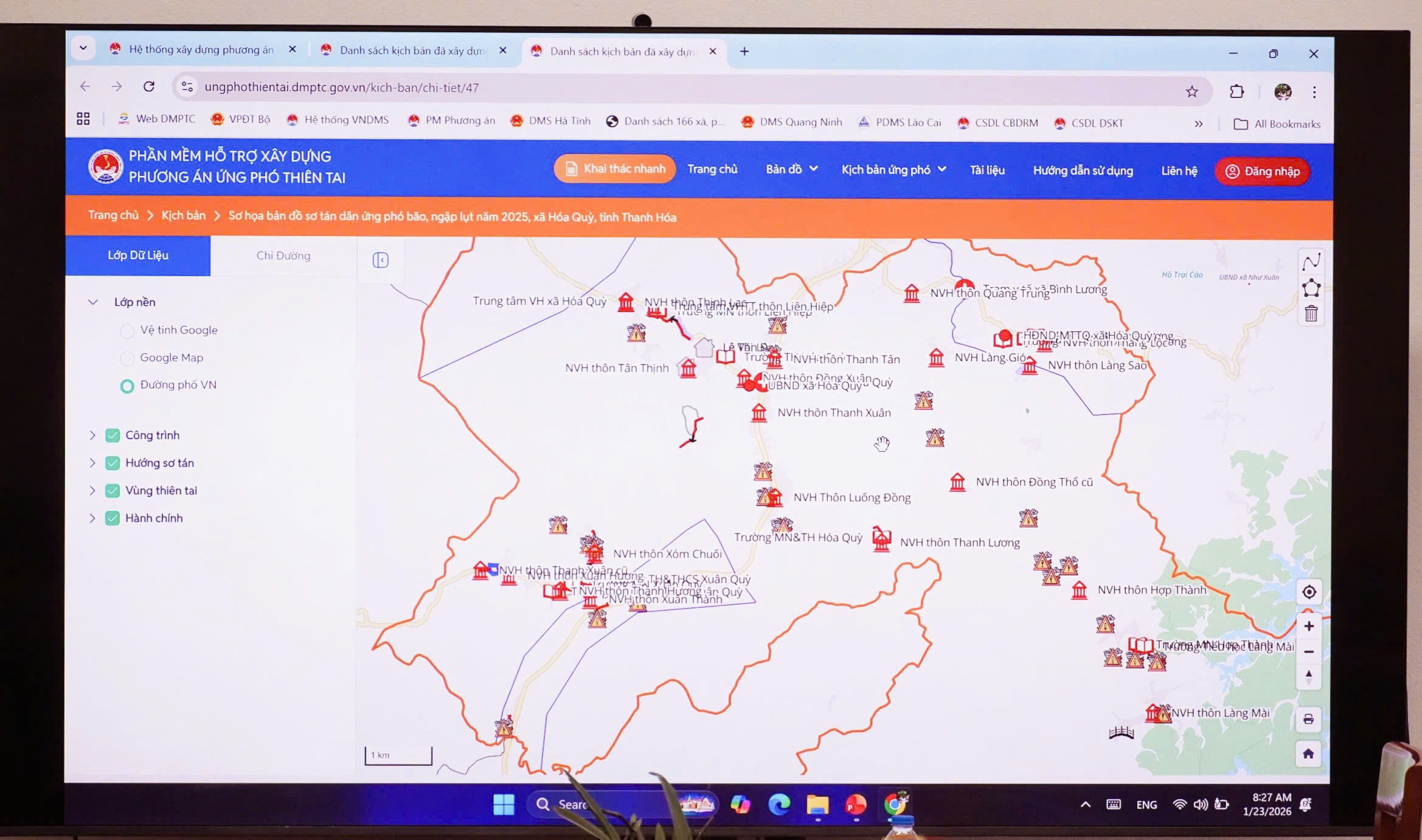Viewport: 1422px width, 840px height.
Task: Switch to the Chỉ Đường tab
Action: click(283, 255)
